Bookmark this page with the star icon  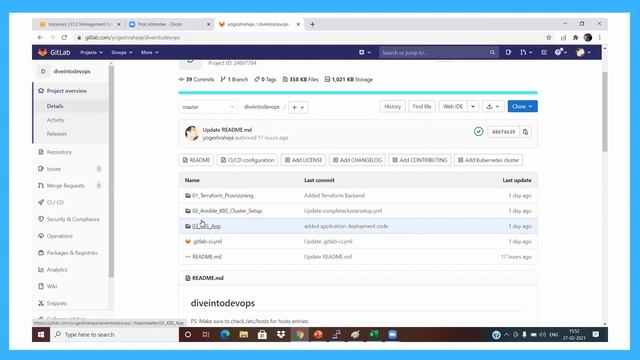pos(549,37)
